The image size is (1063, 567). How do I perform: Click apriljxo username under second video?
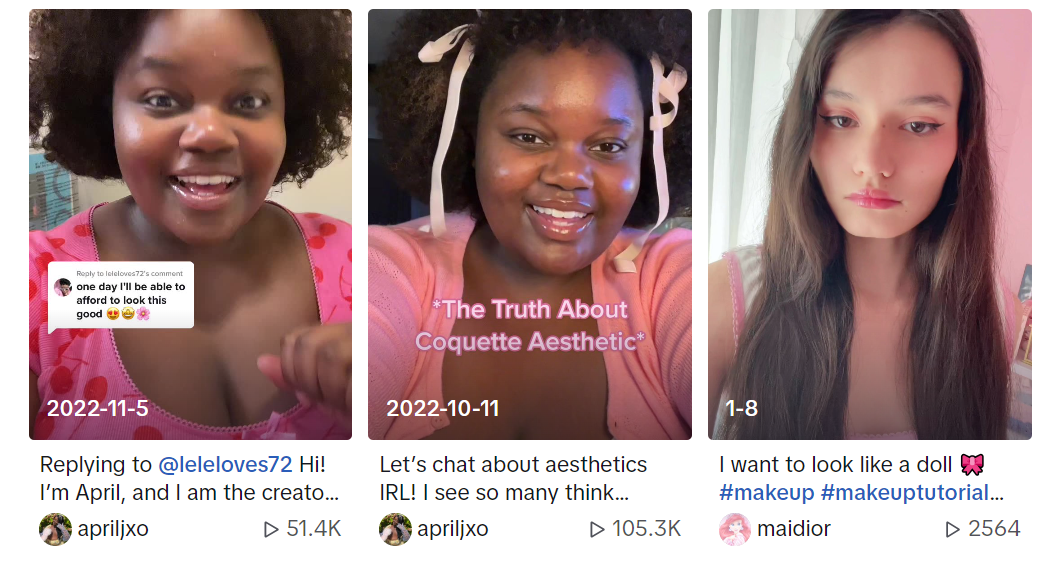(452, 529)
